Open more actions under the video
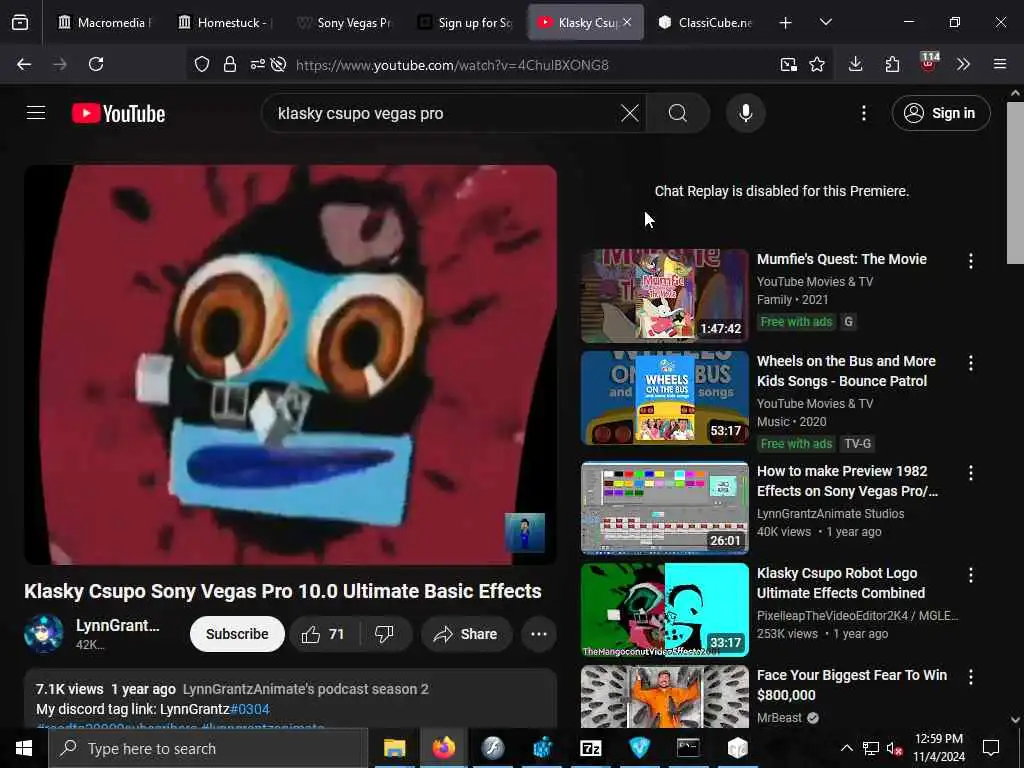 pyautogui.click(x=539, y=634)
